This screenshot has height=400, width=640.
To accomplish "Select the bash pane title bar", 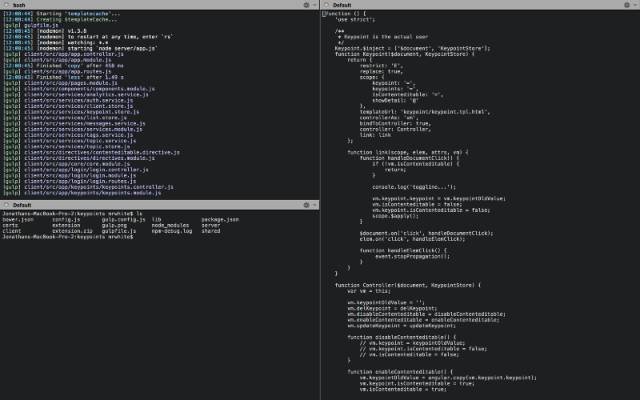I will pos(160,5).
